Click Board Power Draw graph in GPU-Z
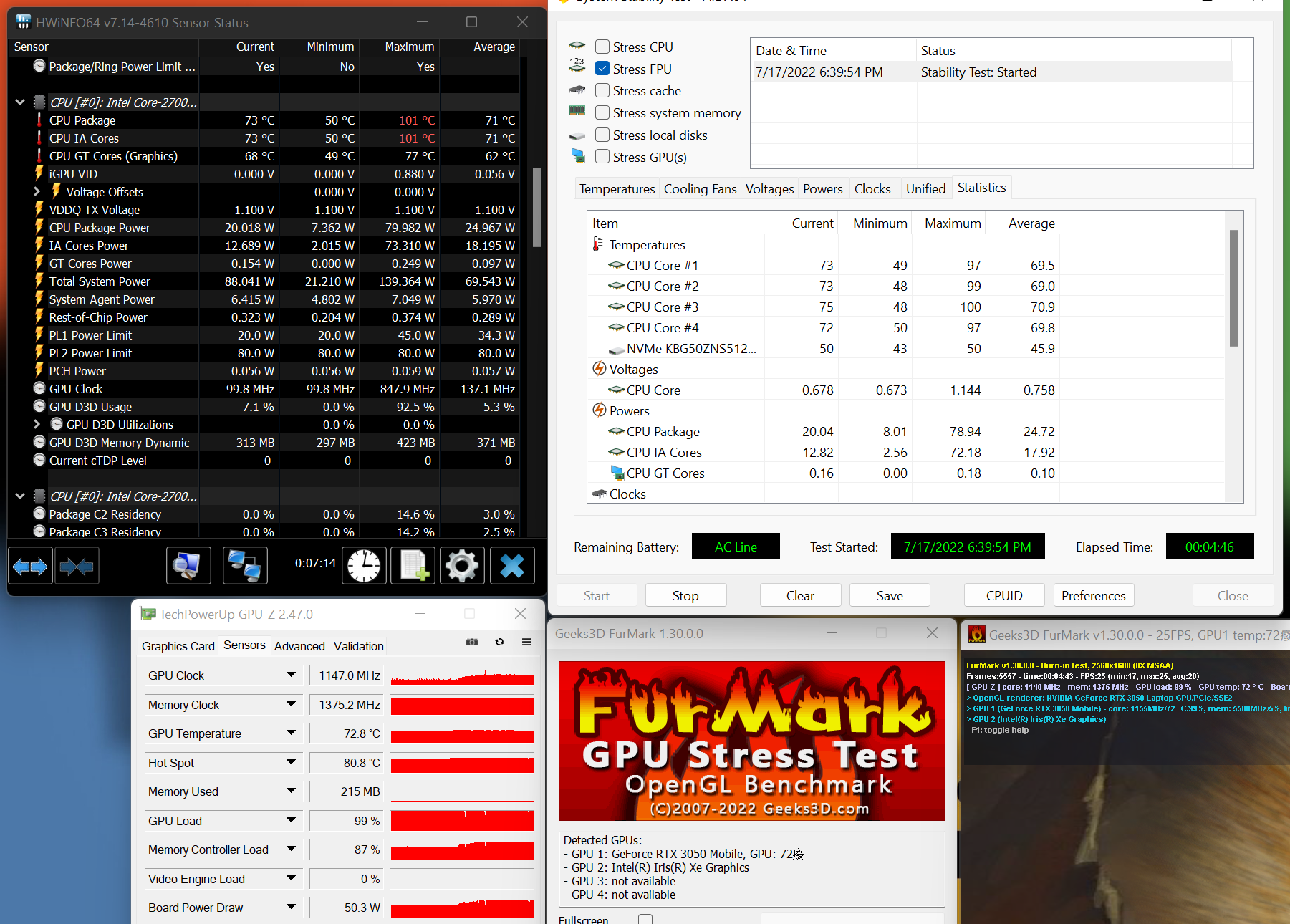Screen dimensions: 1290x924 (462, 908)
